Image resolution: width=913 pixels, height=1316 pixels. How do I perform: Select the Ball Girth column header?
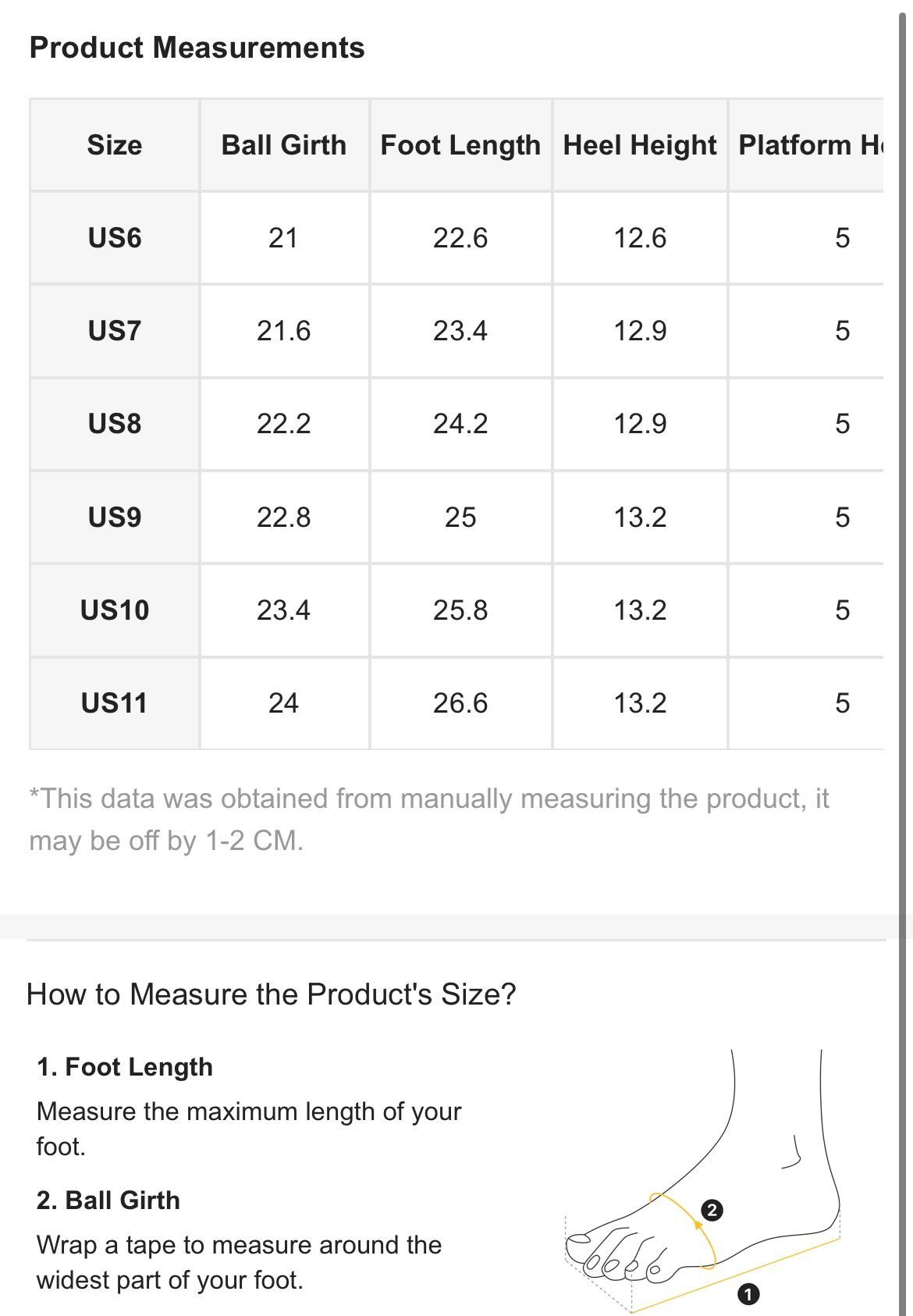click(x=284, y=145)
